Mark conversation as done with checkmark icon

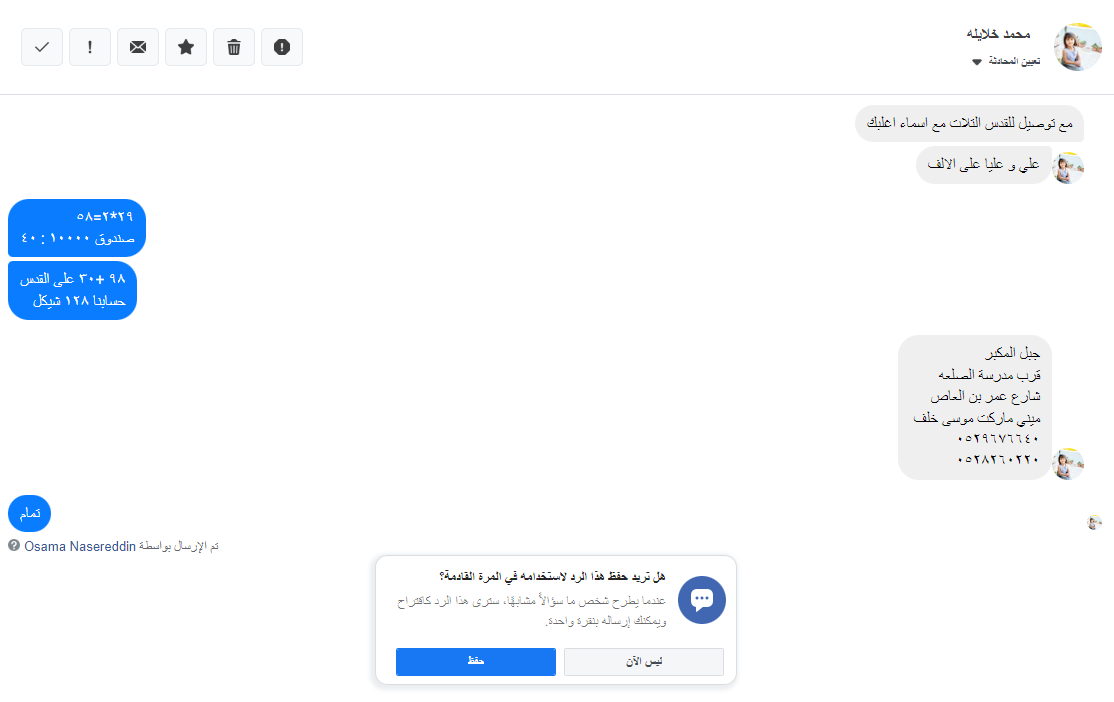[x=42, y=47]
